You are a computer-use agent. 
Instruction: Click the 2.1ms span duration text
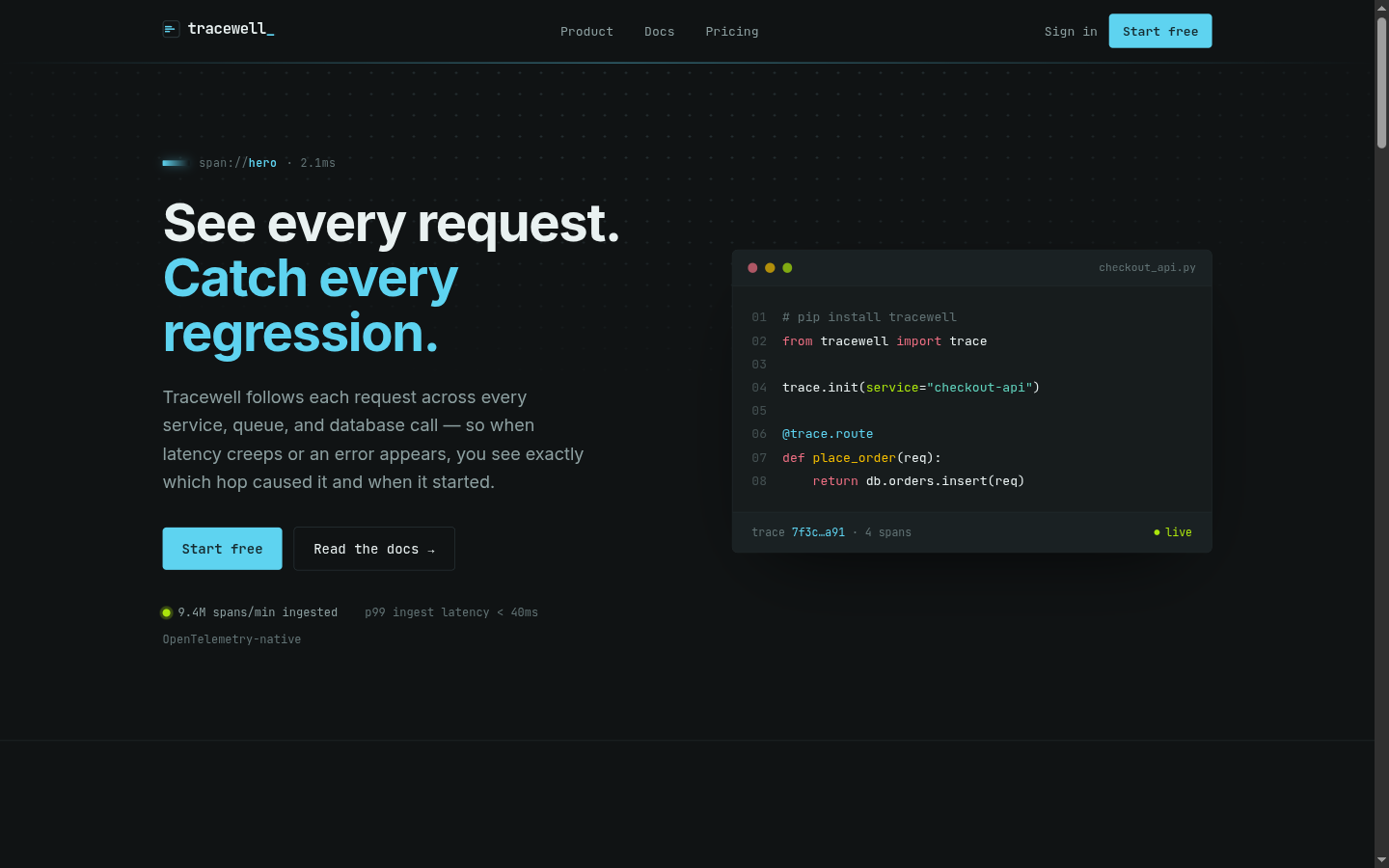click(x=317, y=163)
